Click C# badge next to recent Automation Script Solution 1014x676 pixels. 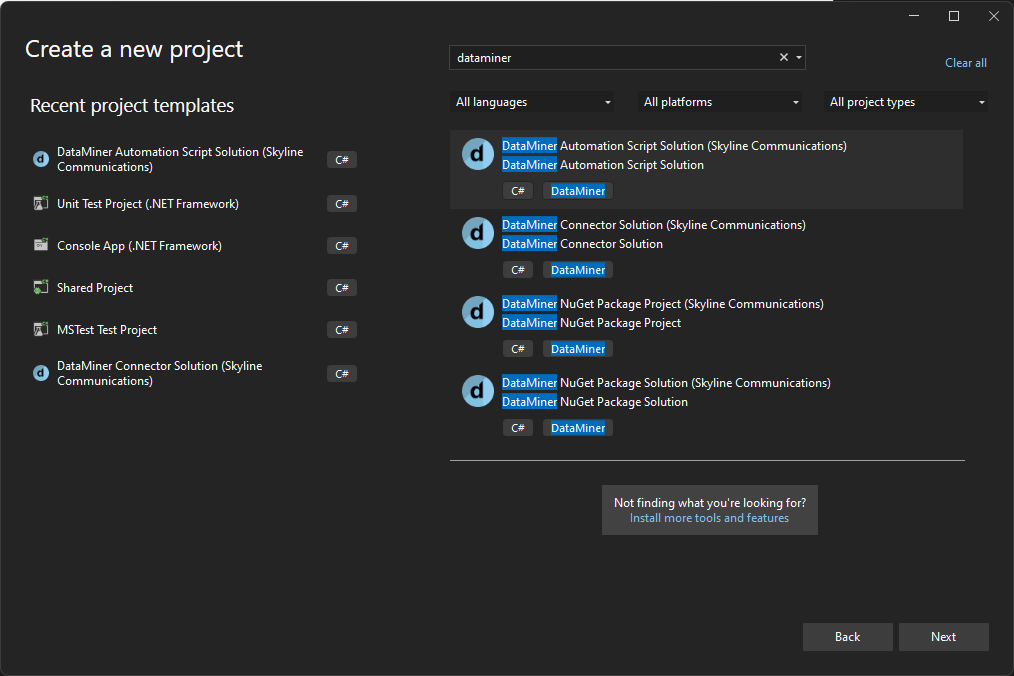(342, 160)
